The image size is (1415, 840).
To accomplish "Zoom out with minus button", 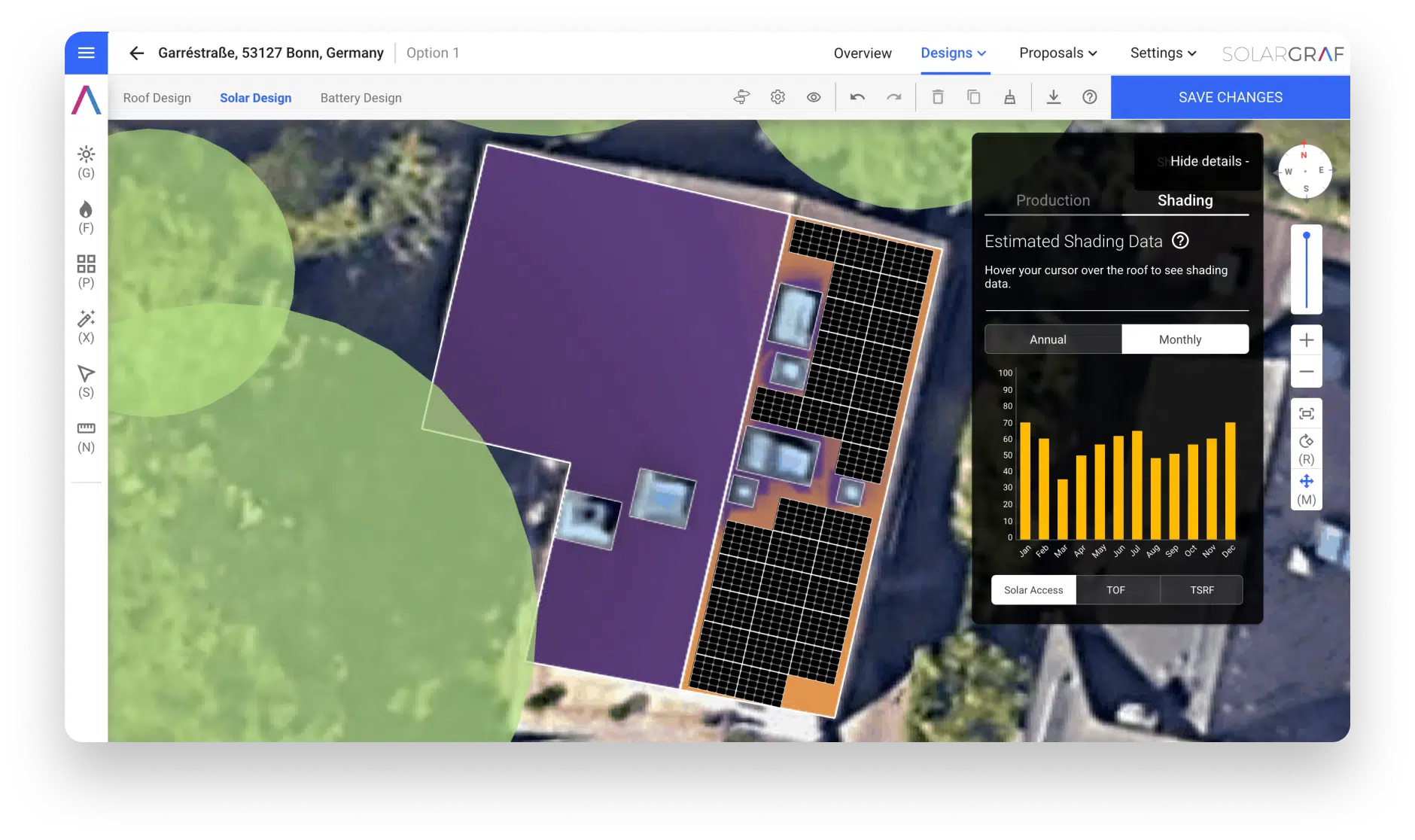I will tap(1307, 372).
